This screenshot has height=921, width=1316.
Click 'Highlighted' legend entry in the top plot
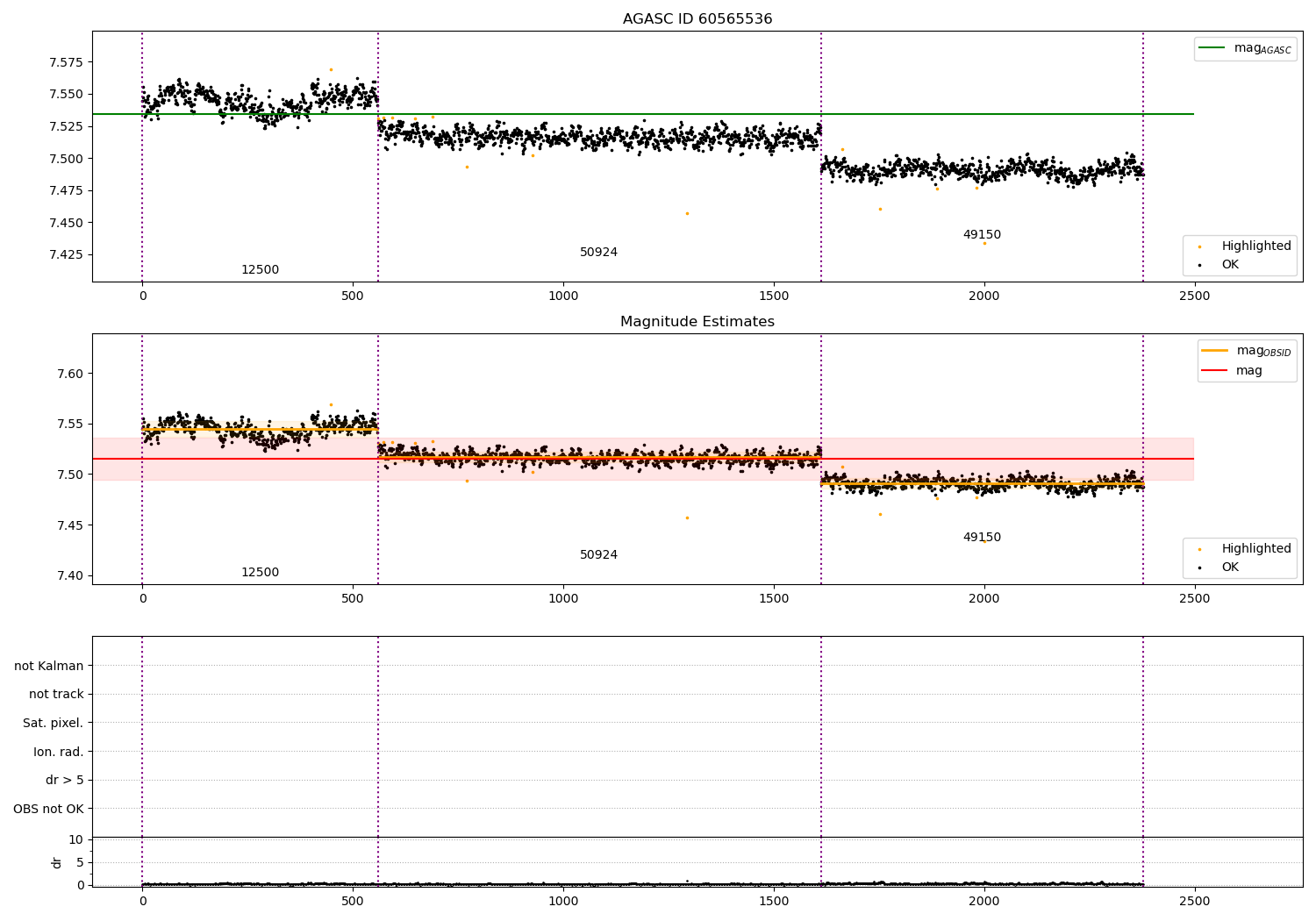pos(1246,246)
